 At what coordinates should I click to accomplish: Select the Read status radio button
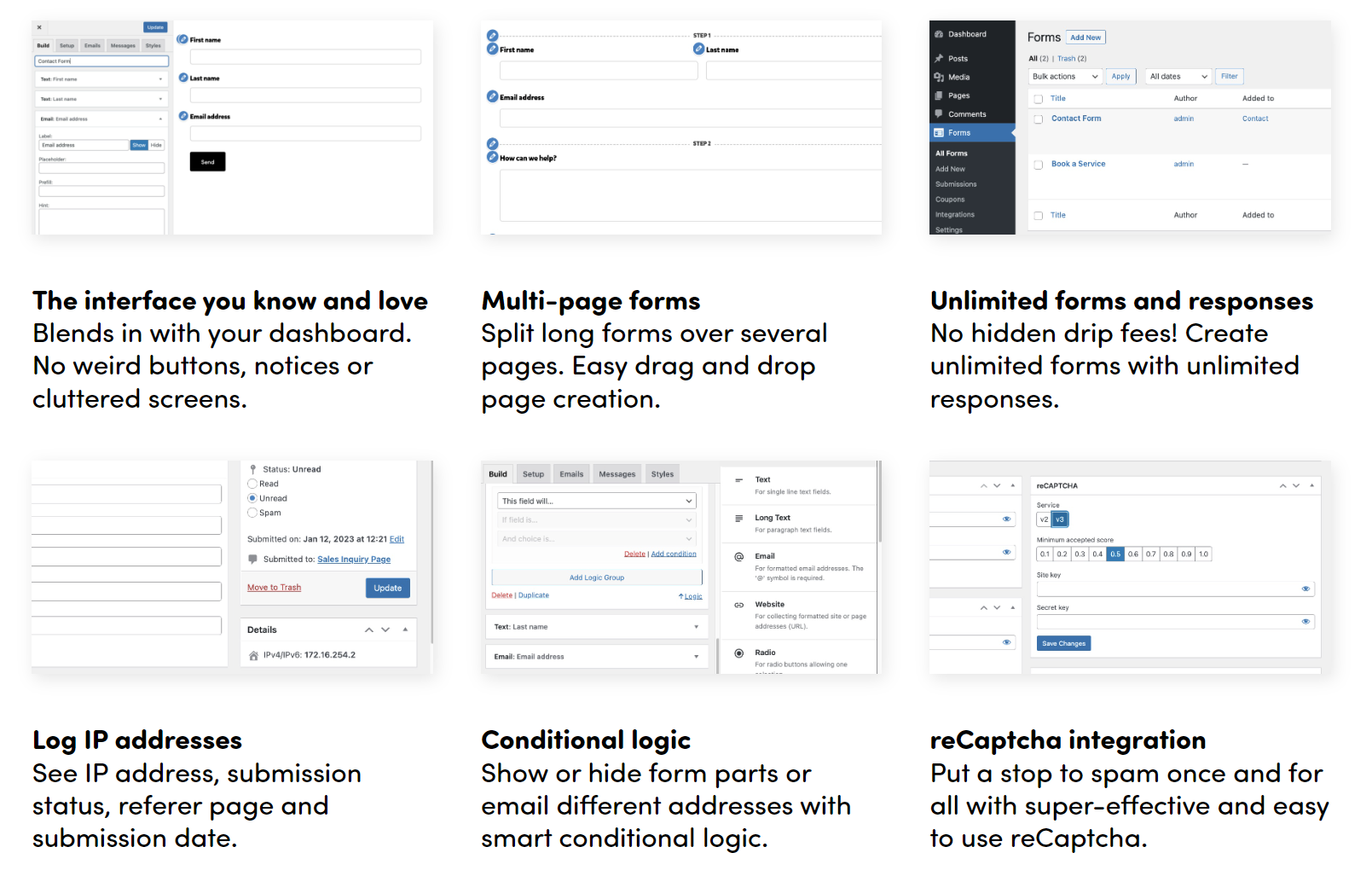[x=252, y=484]
